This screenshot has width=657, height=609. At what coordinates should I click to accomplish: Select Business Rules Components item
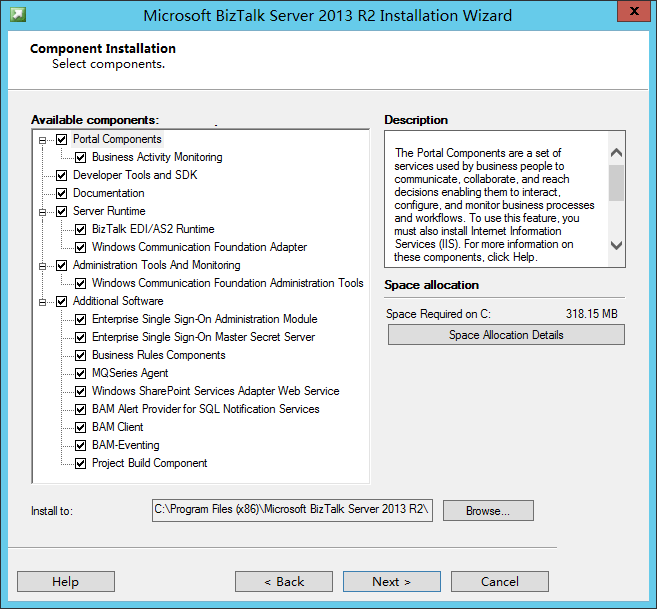[158, 355]
